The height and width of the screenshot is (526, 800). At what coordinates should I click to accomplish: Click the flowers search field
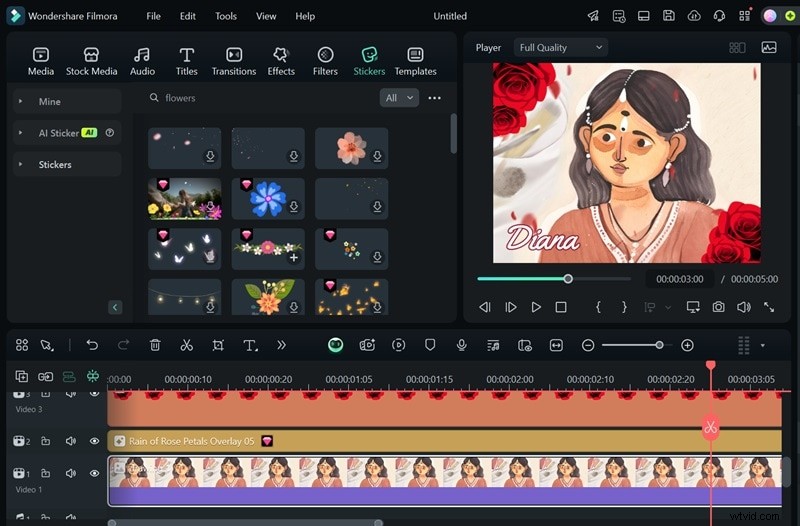(260, 98)
